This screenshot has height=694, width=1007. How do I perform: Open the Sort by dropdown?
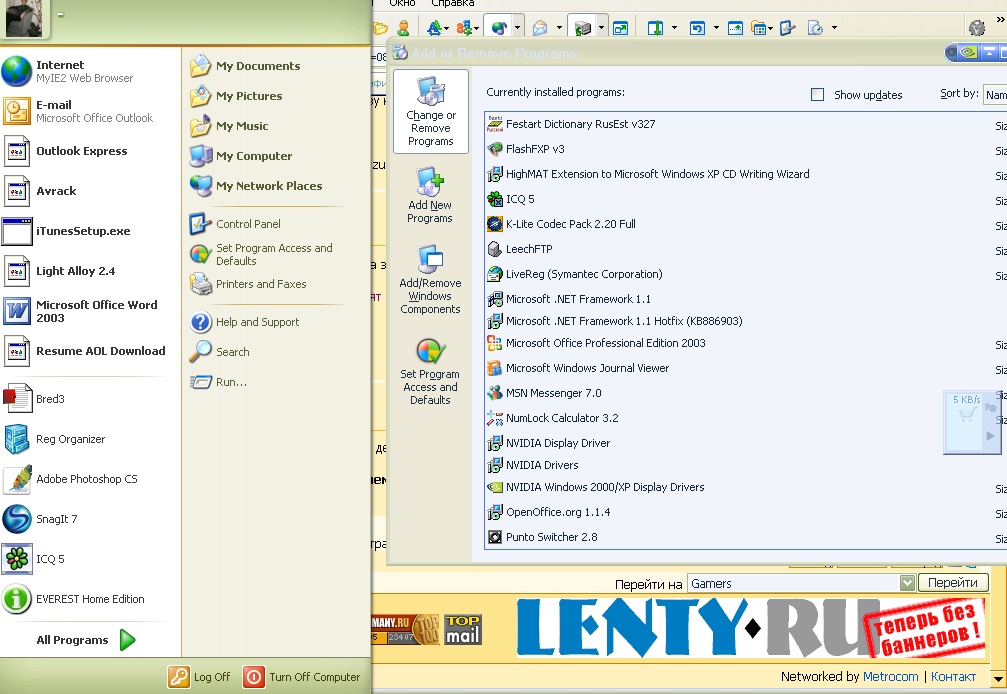coord(994,95)
